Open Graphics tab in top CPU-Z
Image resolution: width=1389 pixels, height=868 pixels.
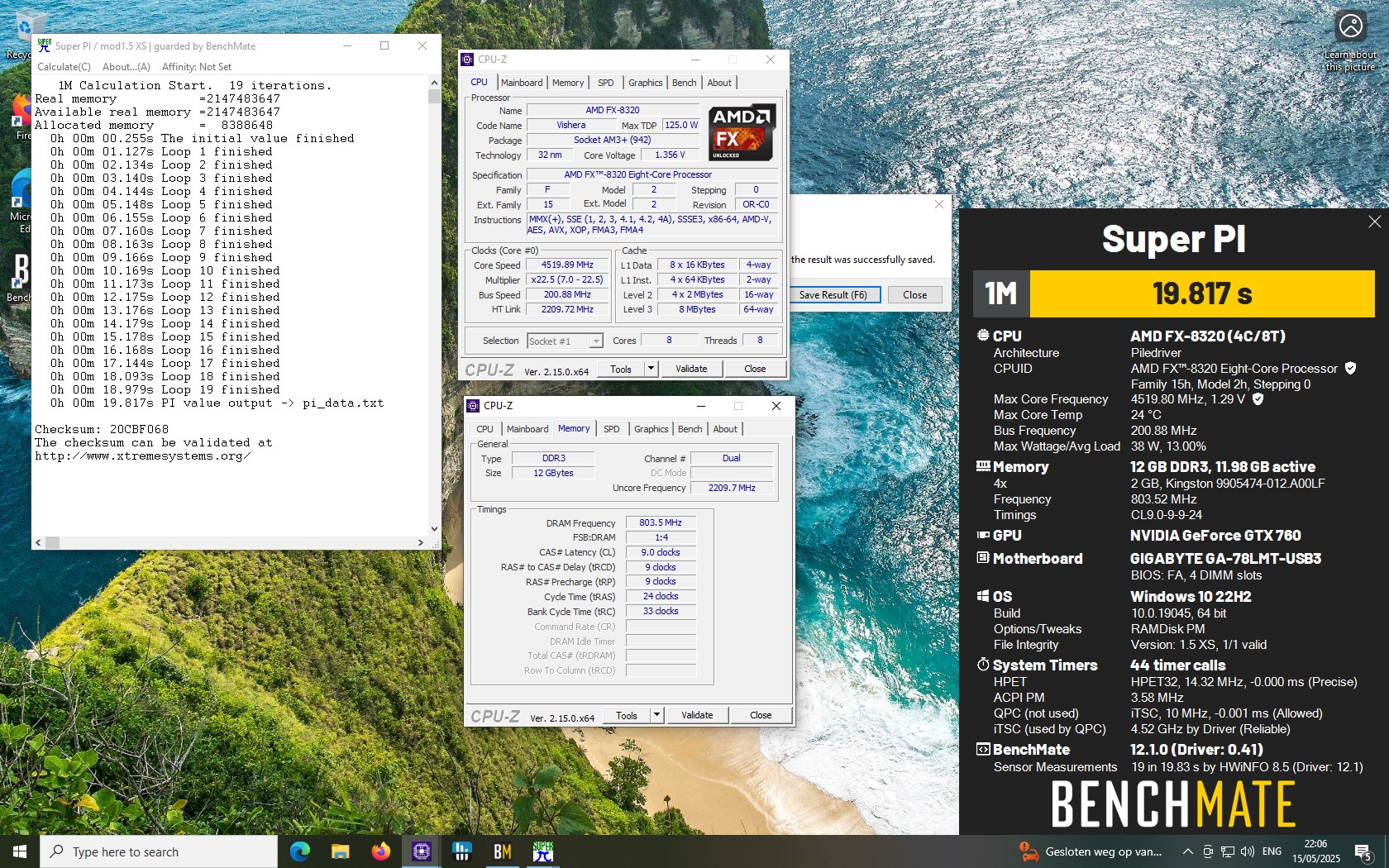[x=646, y=83]
